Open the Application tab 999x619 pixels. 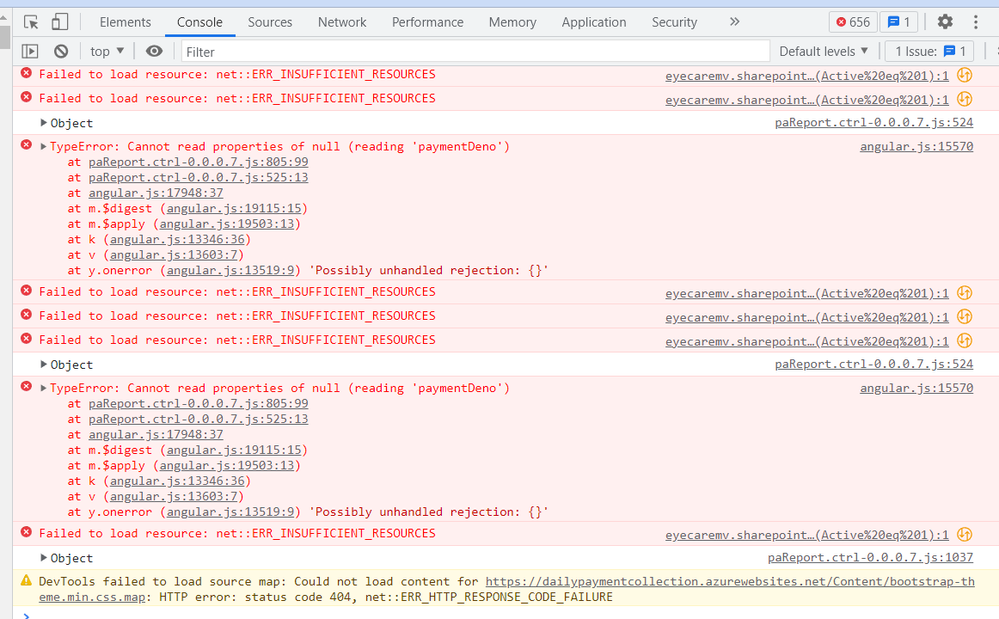click(x=594, y=22)
